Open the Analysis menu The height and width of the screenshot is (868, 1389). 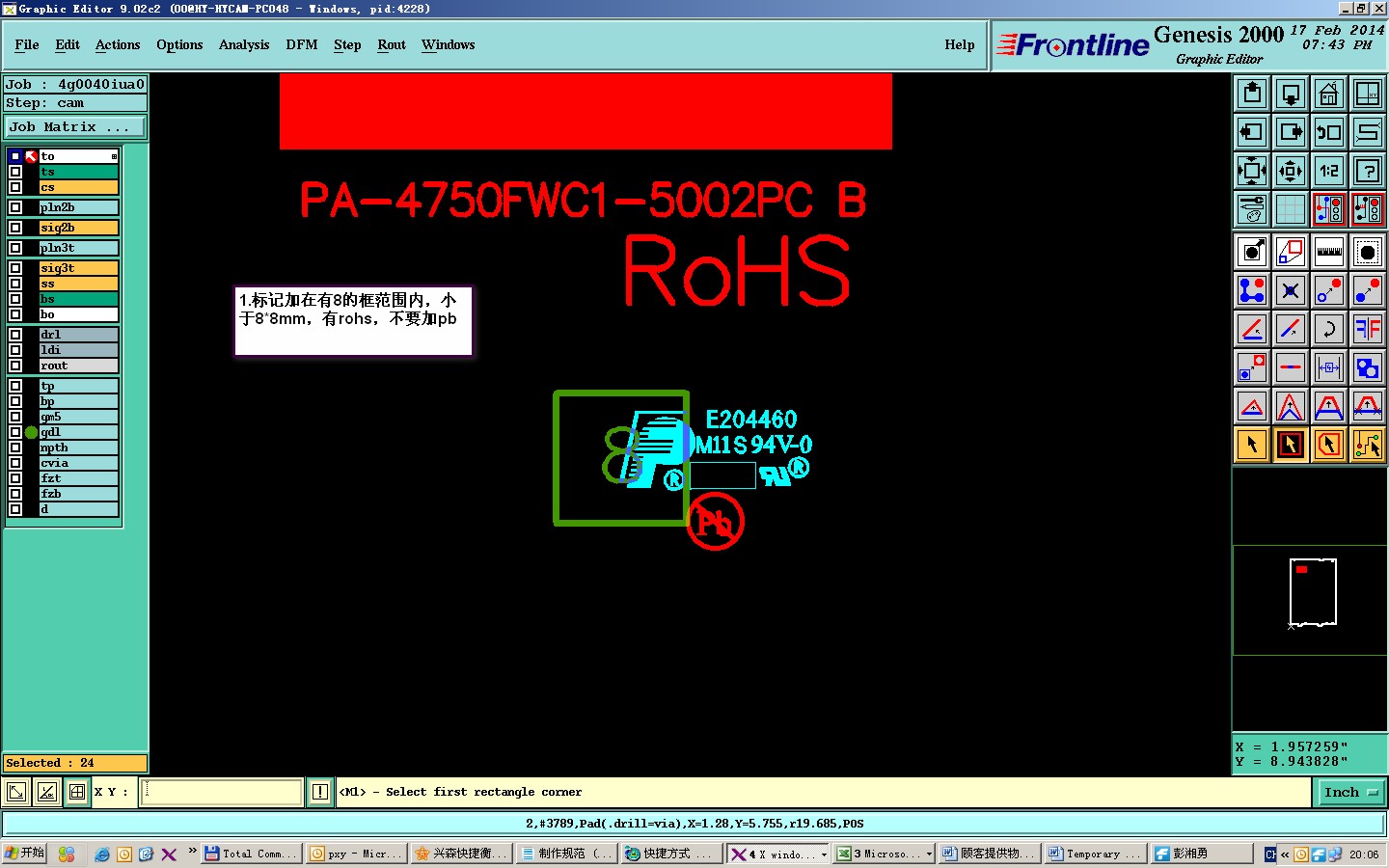(x=244, y=44)
